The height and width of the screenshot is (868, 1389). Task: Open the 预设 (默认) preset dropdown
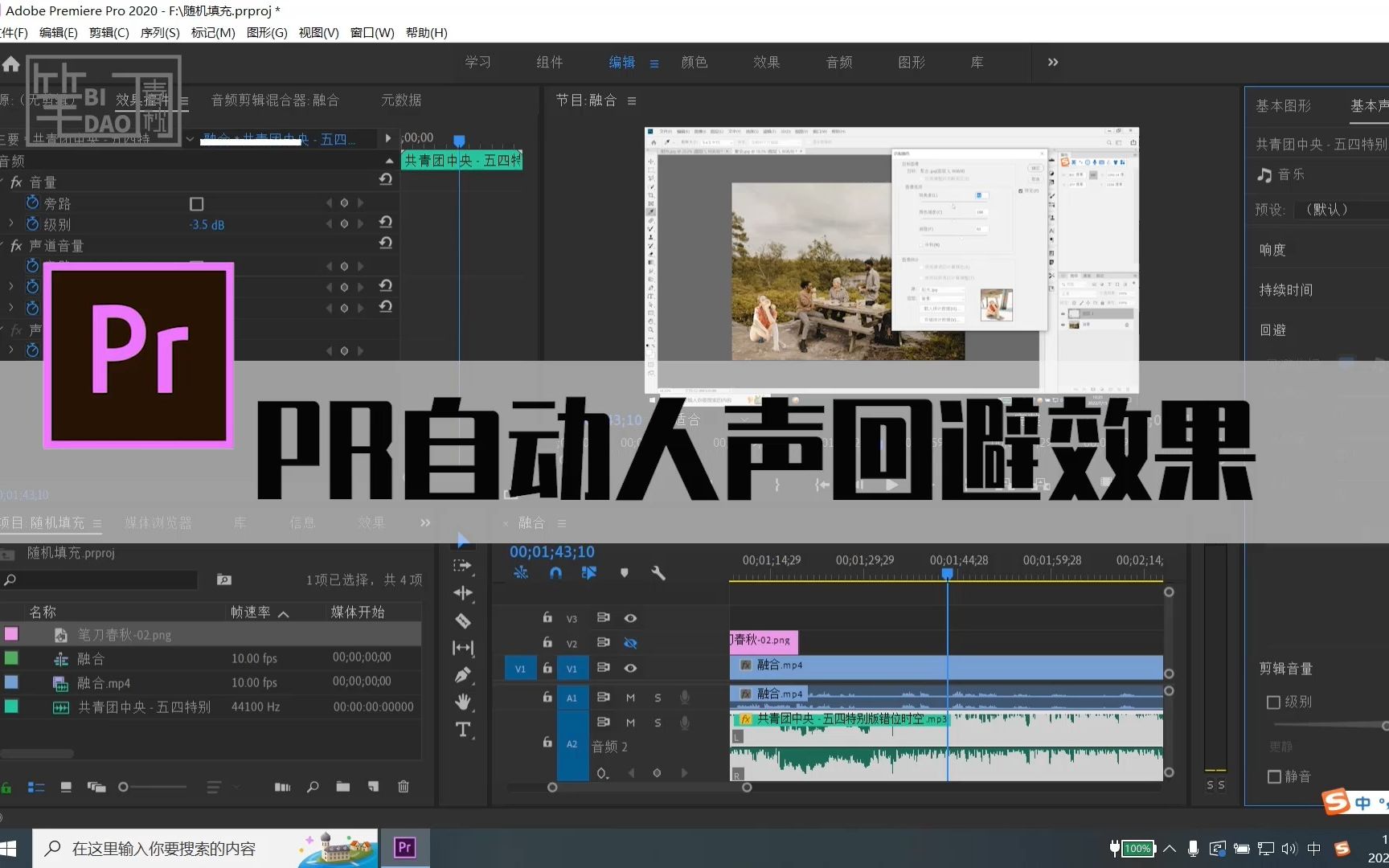tap(1326, 210)
